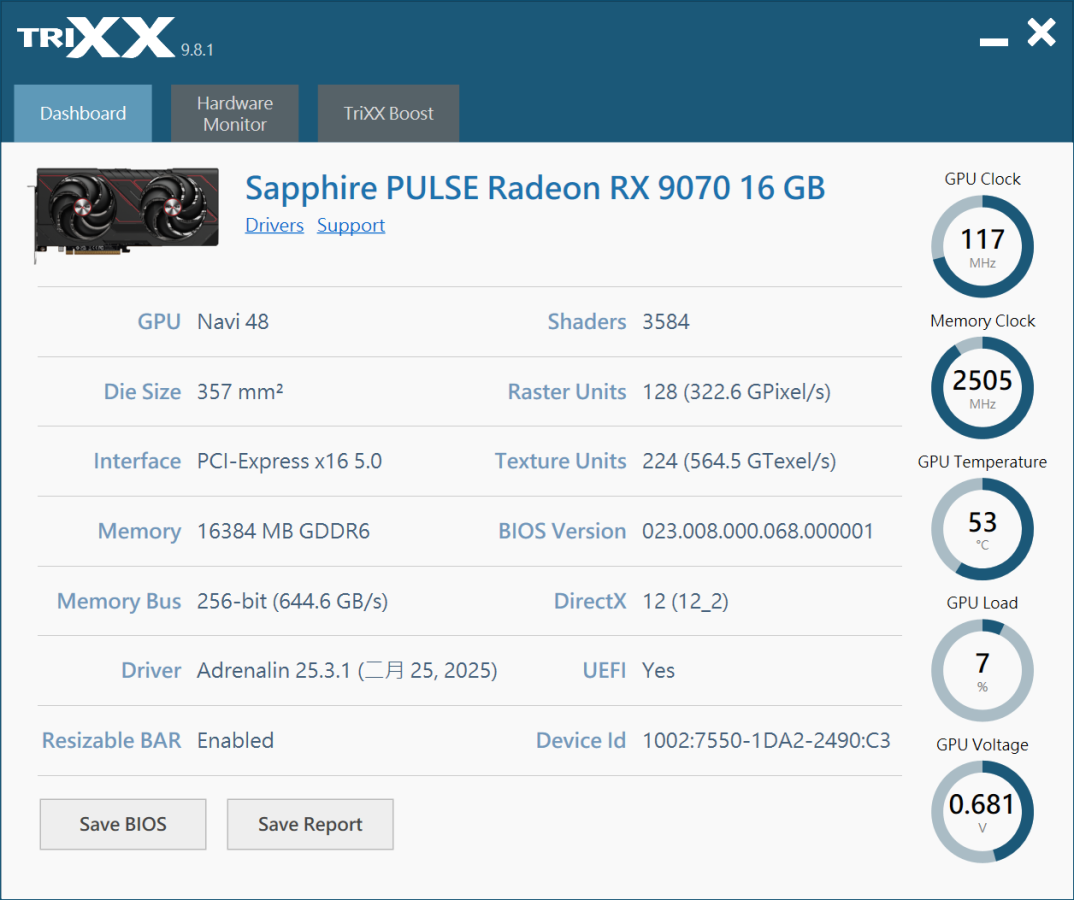Click the Memory Clock gauge showing 2505 MHz
This screenshot has height=900, width=1074.
tap(982, 388)
